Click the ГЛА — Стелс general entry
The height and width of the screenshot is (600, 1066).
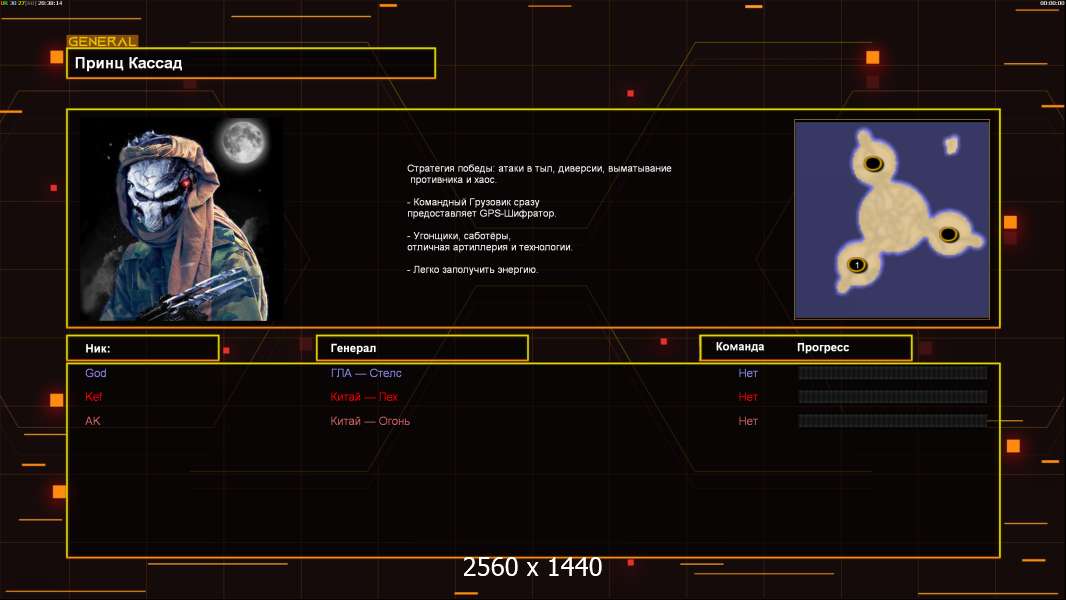(366, 373)
